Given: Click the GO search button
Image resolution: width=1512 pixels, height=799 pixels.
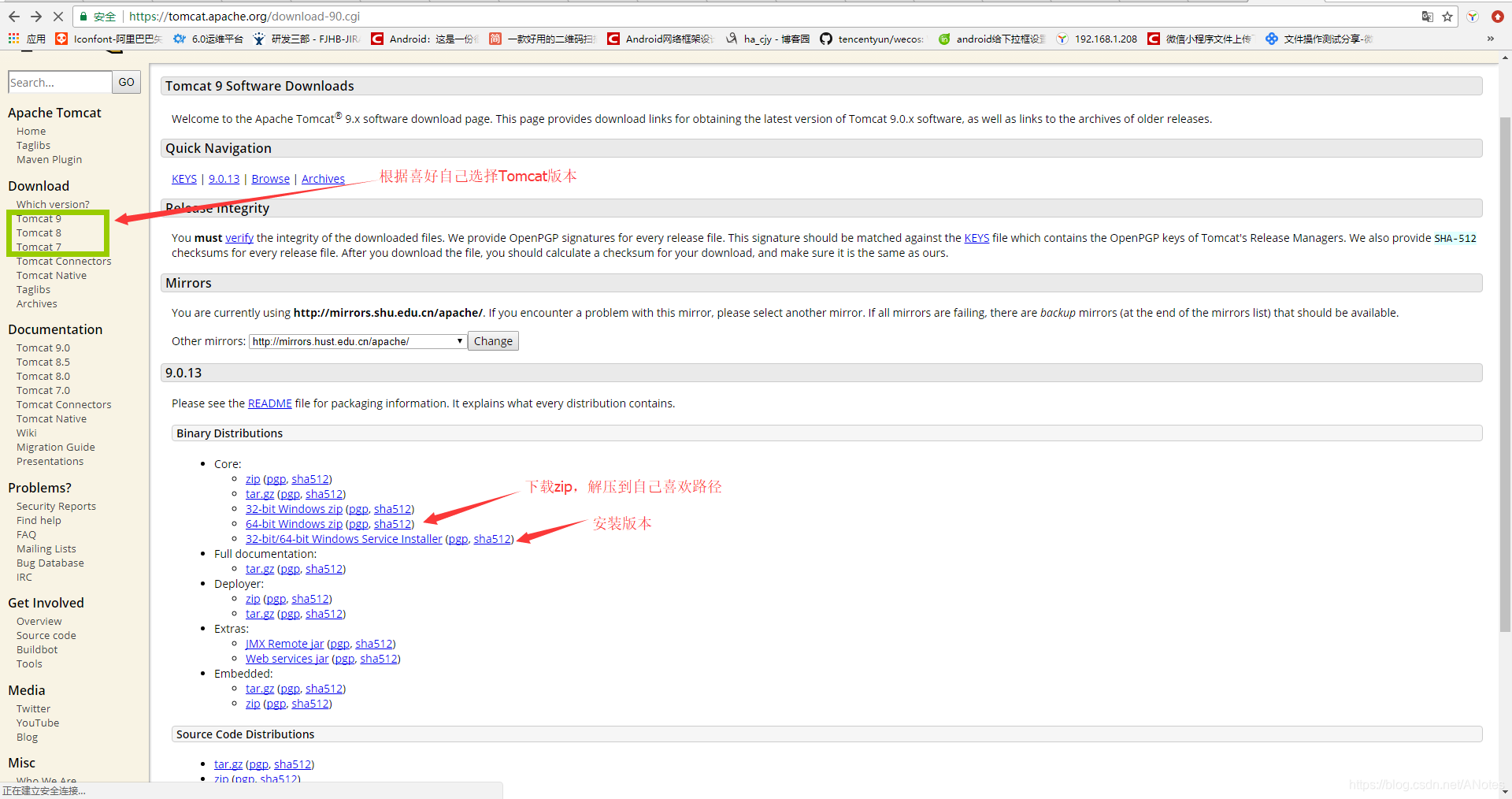Looking at the screenshot, I should pos(126,82).
